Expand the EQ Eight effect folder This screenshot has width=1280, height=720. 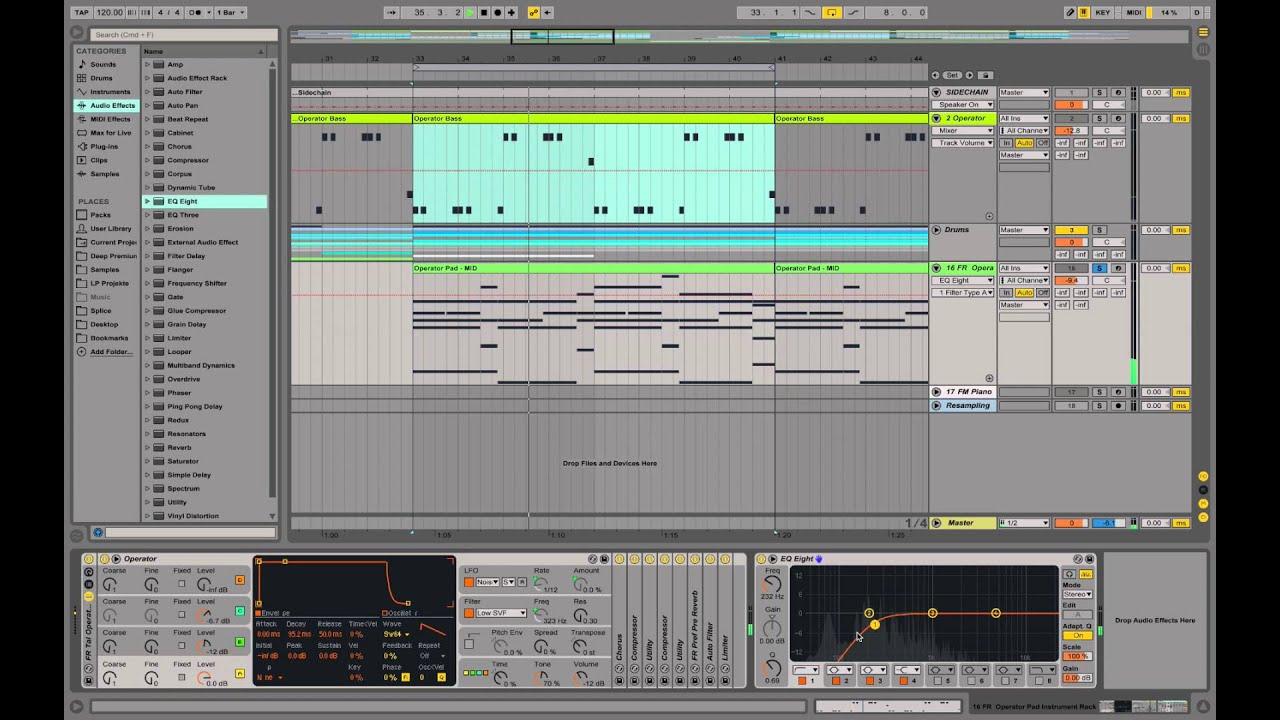pos(147,201)
